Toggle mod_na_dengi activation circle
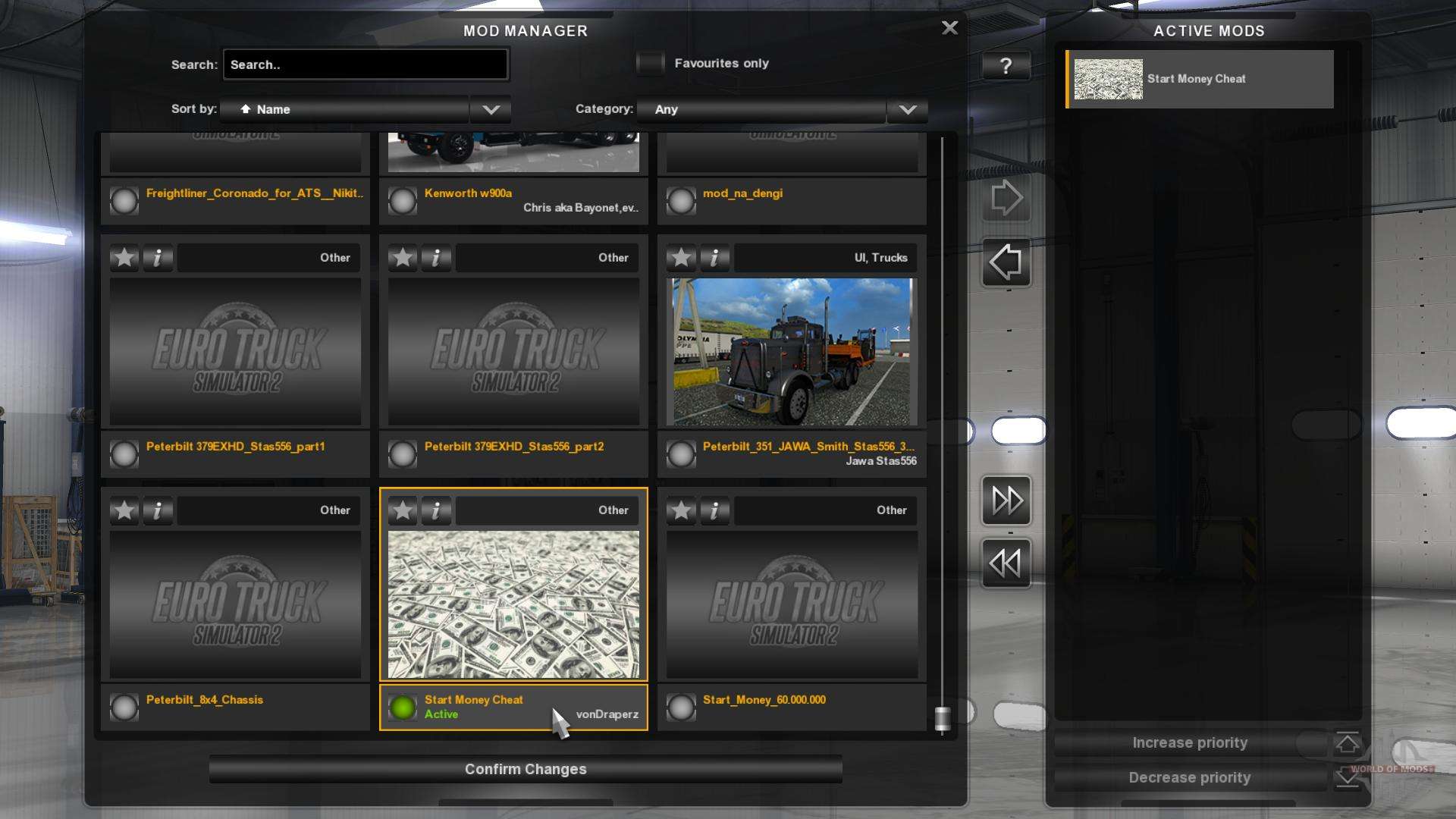Image resolution: width=1456 pixels, height=819 pixels. 681,201
